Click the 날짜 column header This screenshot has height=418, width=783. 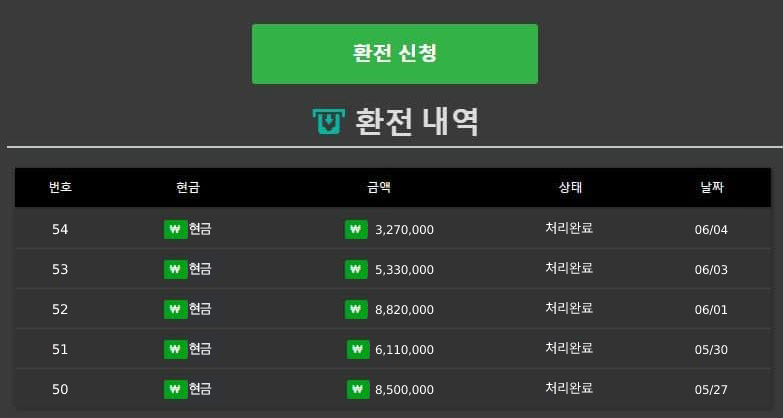pos(711,187)
